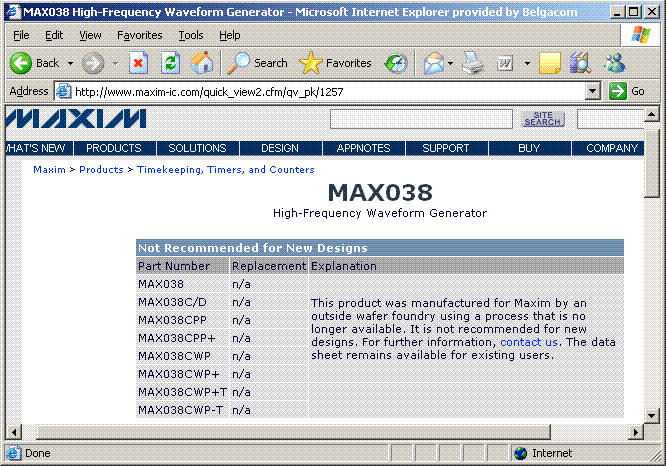This screenshot has height=466, width=666.
Task: Click the MAX038 page heading
Action: point(380,193)
